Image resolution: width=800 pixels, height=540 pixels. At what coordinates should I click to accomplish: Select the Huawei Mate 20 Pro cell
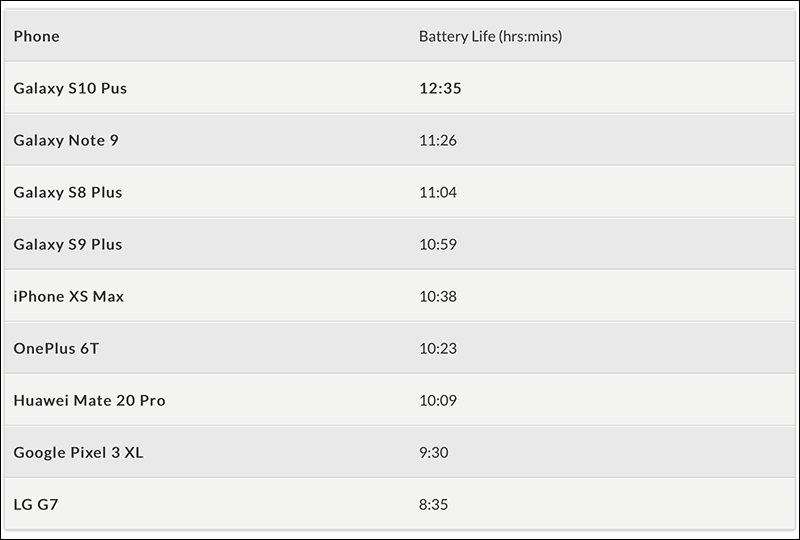89,401
